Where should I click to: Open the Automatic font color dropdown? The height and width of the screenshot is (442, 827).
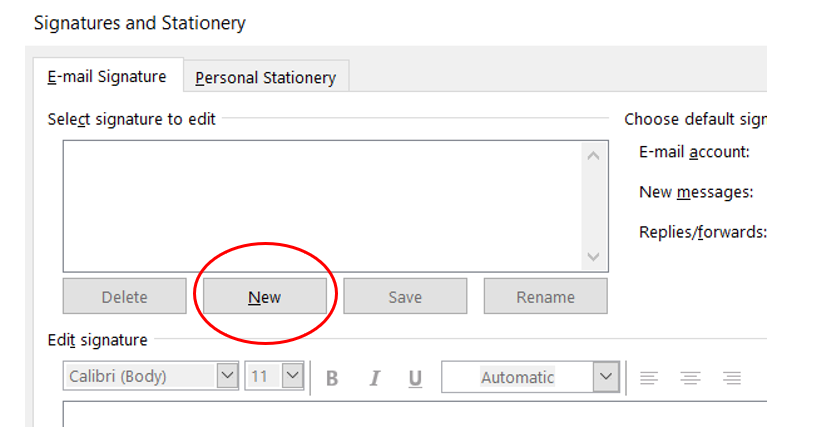(605, 377)
